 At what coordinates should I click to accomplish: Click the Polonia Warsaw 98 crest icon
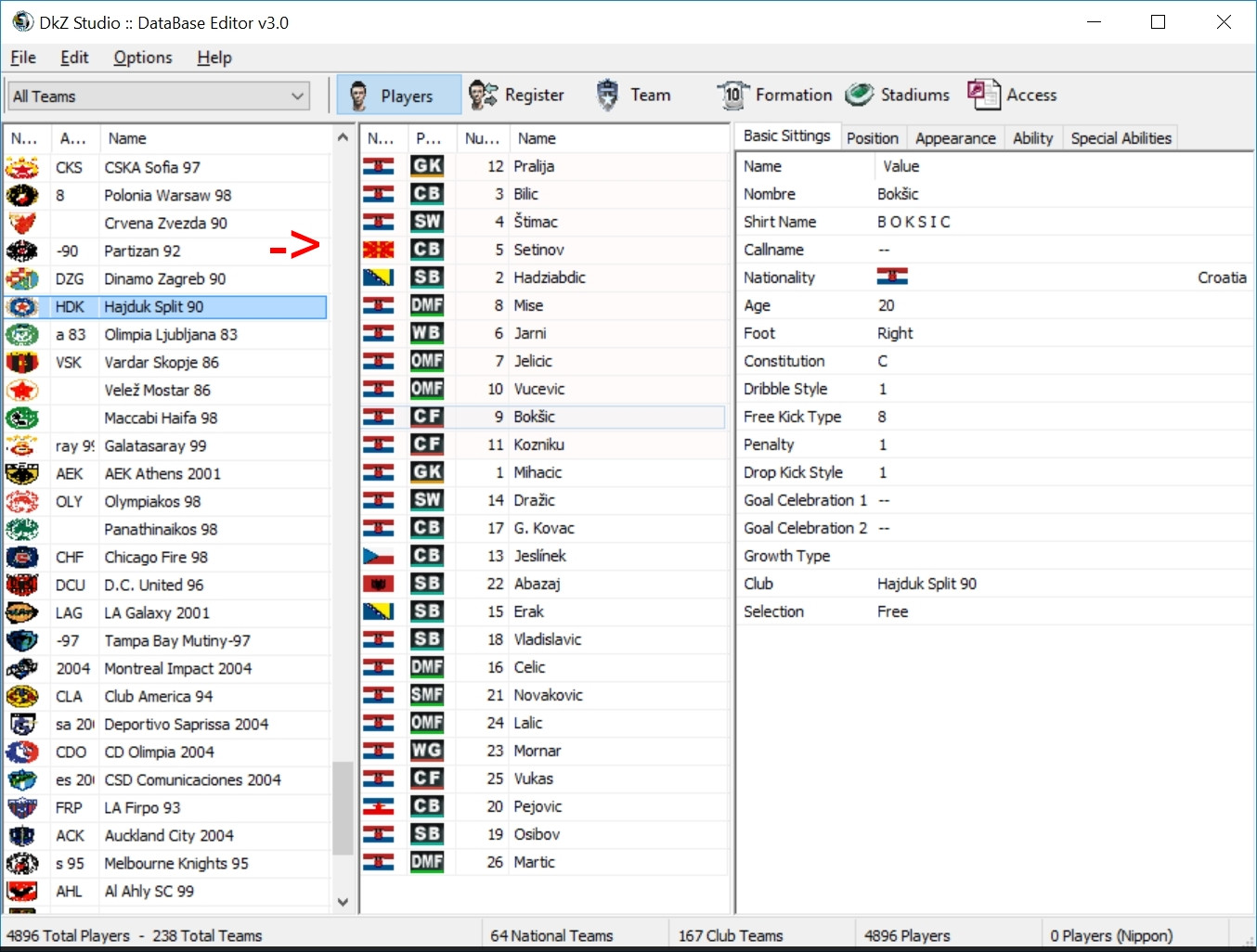pos(22,196)
